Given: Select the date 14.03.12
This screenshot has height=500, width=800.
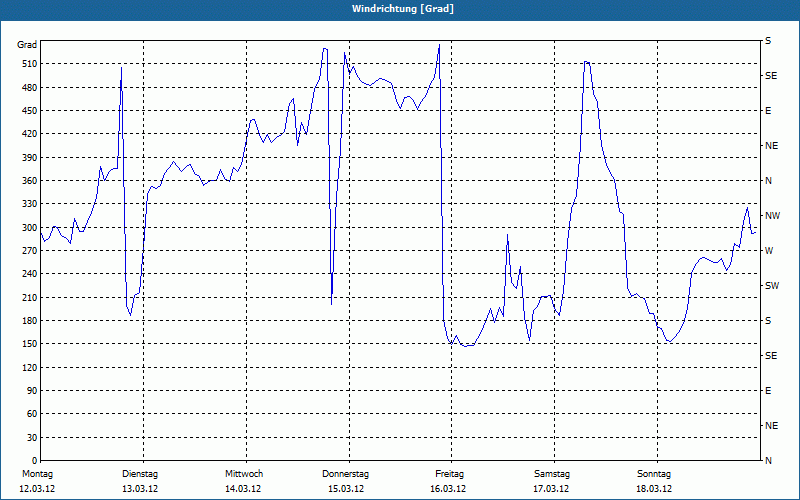Looking at the screenshot, I should [x=243, y=489].
